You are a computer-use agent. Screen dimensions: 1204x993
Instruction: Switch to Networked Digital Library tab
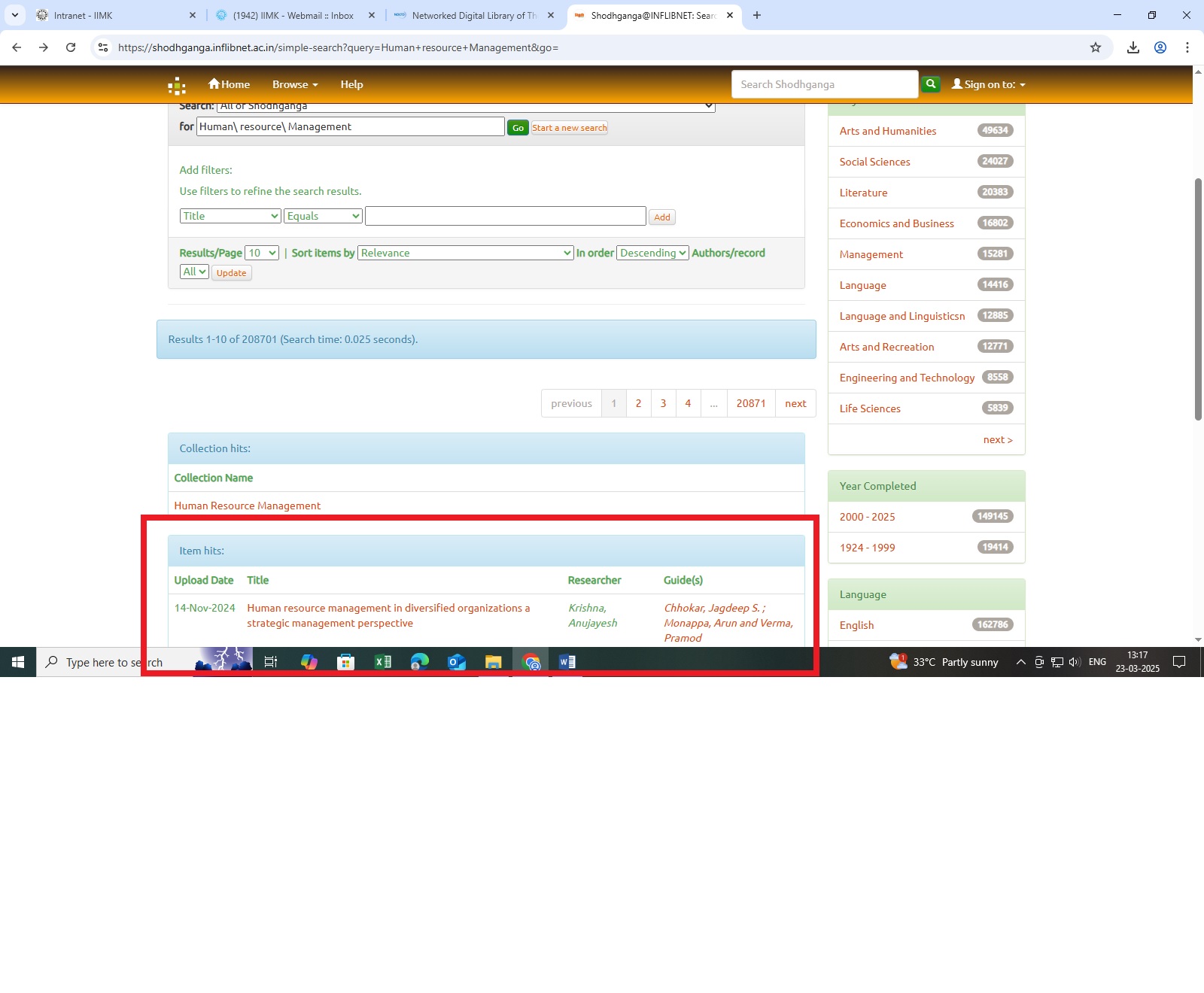(474, 15)
